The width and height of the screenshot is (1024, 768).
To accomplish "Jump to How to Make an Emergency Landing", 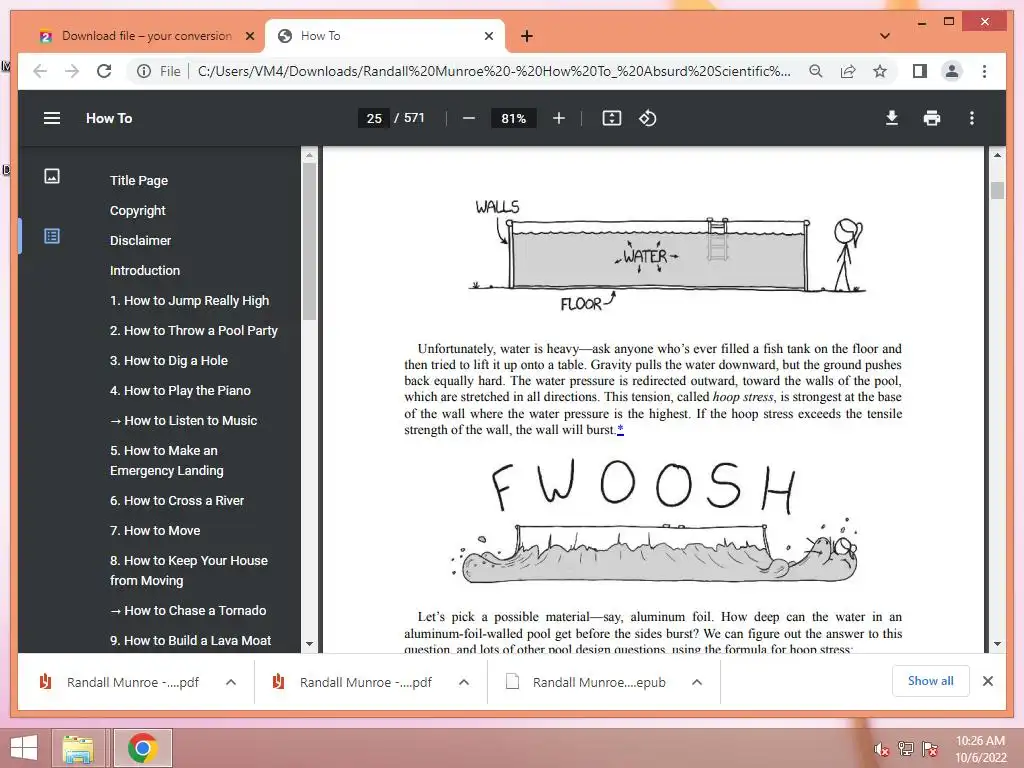I will pyautogui.click(x=167, y=460).
